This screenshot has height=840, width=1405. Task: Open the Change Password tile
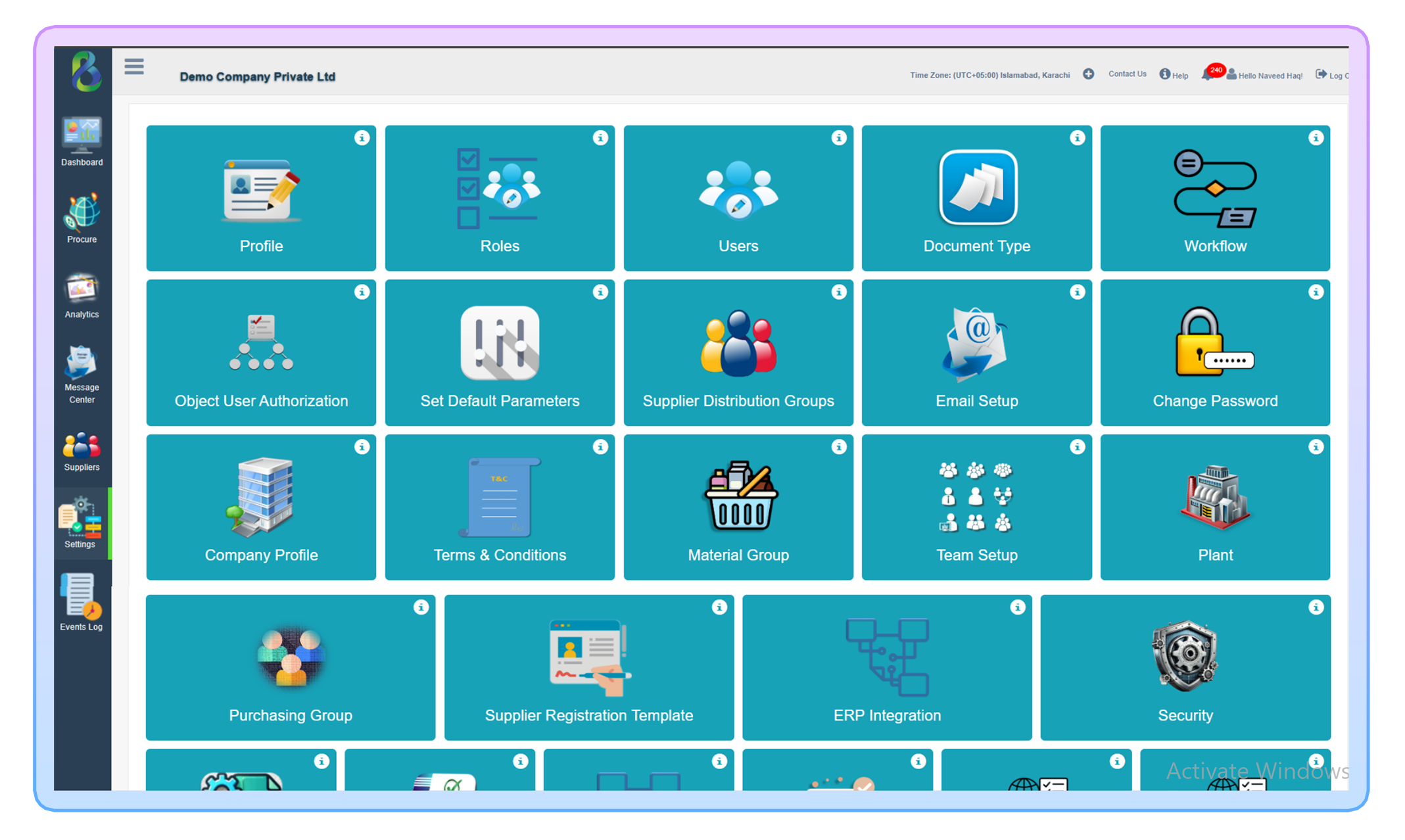[x=1214, y=352]
